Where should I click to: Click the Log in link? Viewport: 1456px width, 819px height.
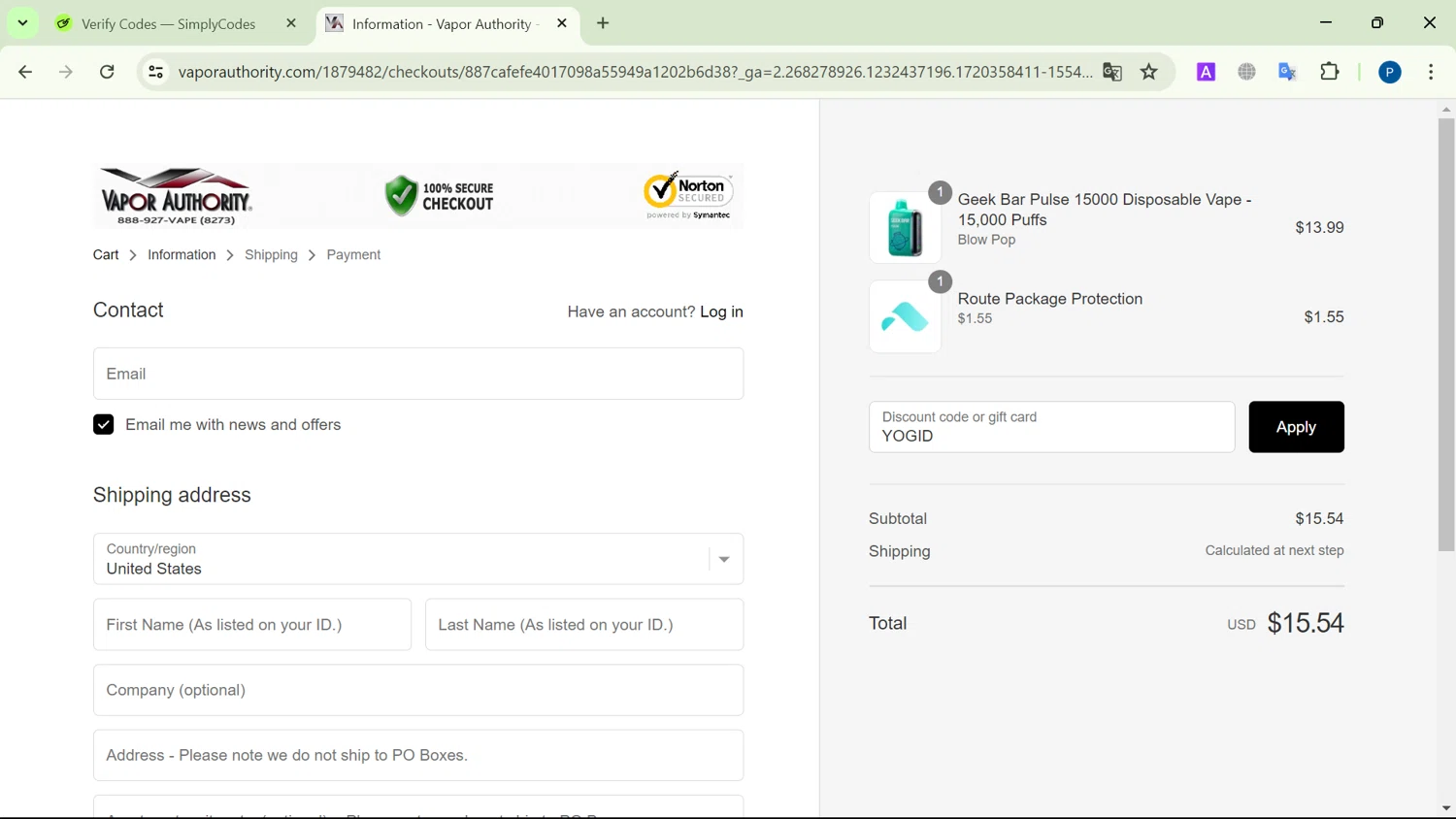click(721, 311)
